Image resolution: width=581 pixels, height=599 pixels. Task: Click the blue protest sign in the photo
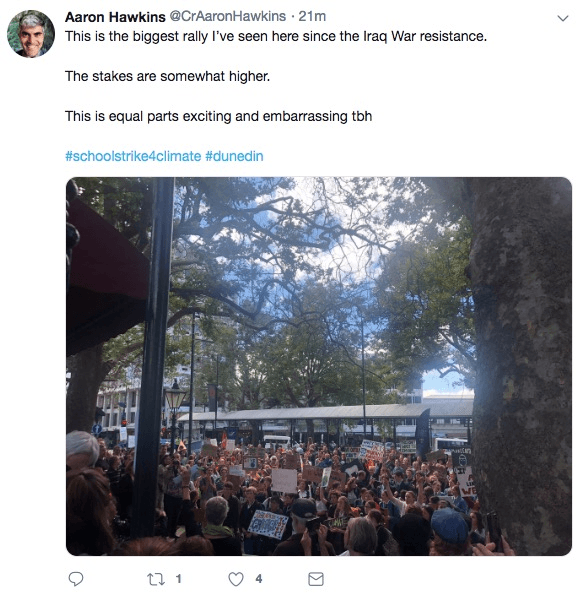click(x=267, y=524)
